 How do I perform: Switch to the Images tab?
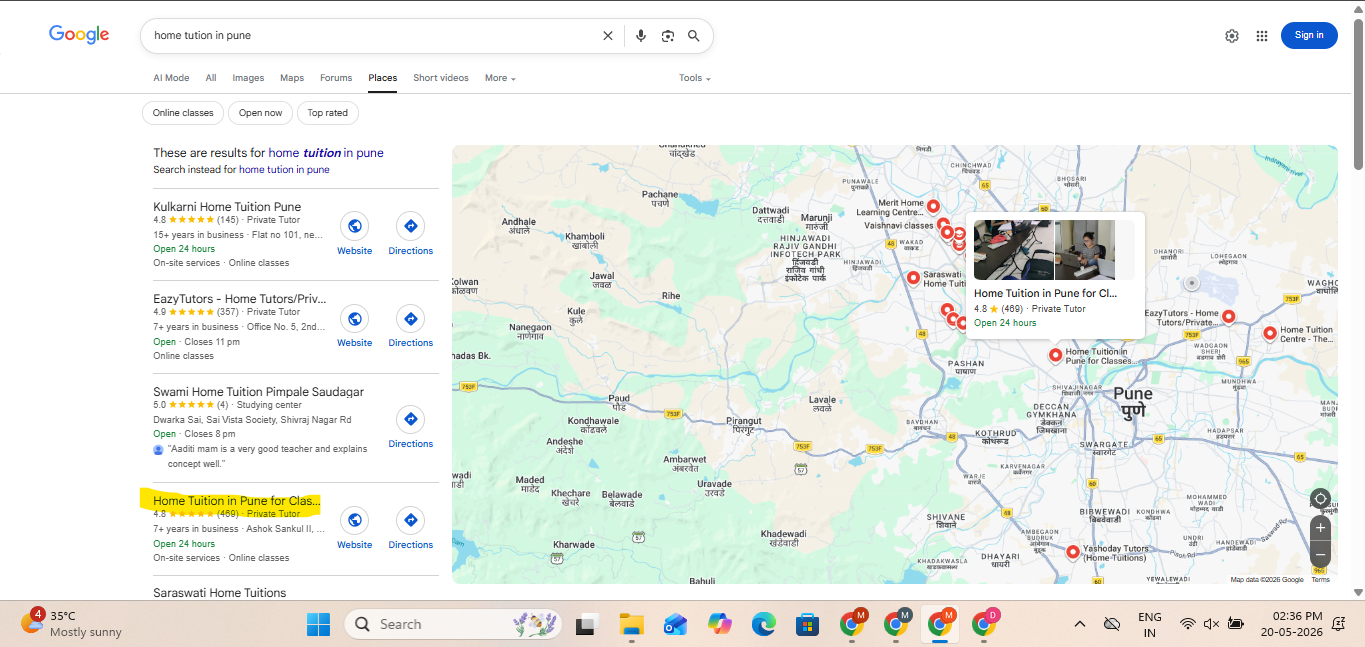[248, 78]
